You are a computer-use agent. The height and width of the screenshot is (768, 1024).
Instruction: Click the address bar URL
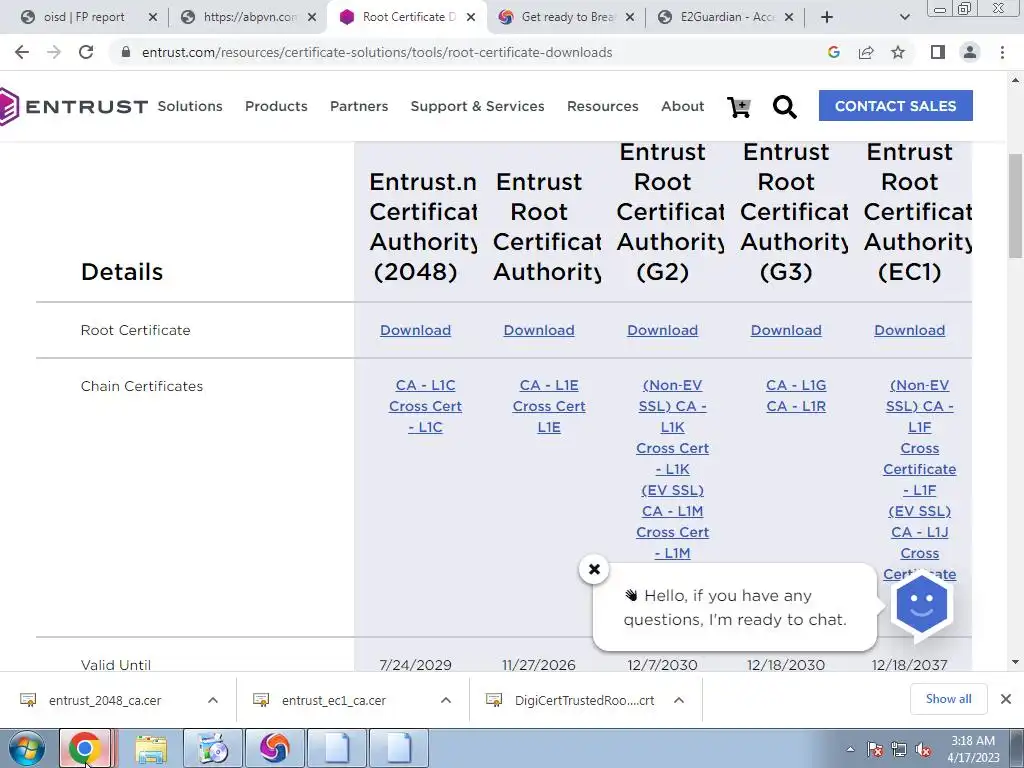pos(377,52)
